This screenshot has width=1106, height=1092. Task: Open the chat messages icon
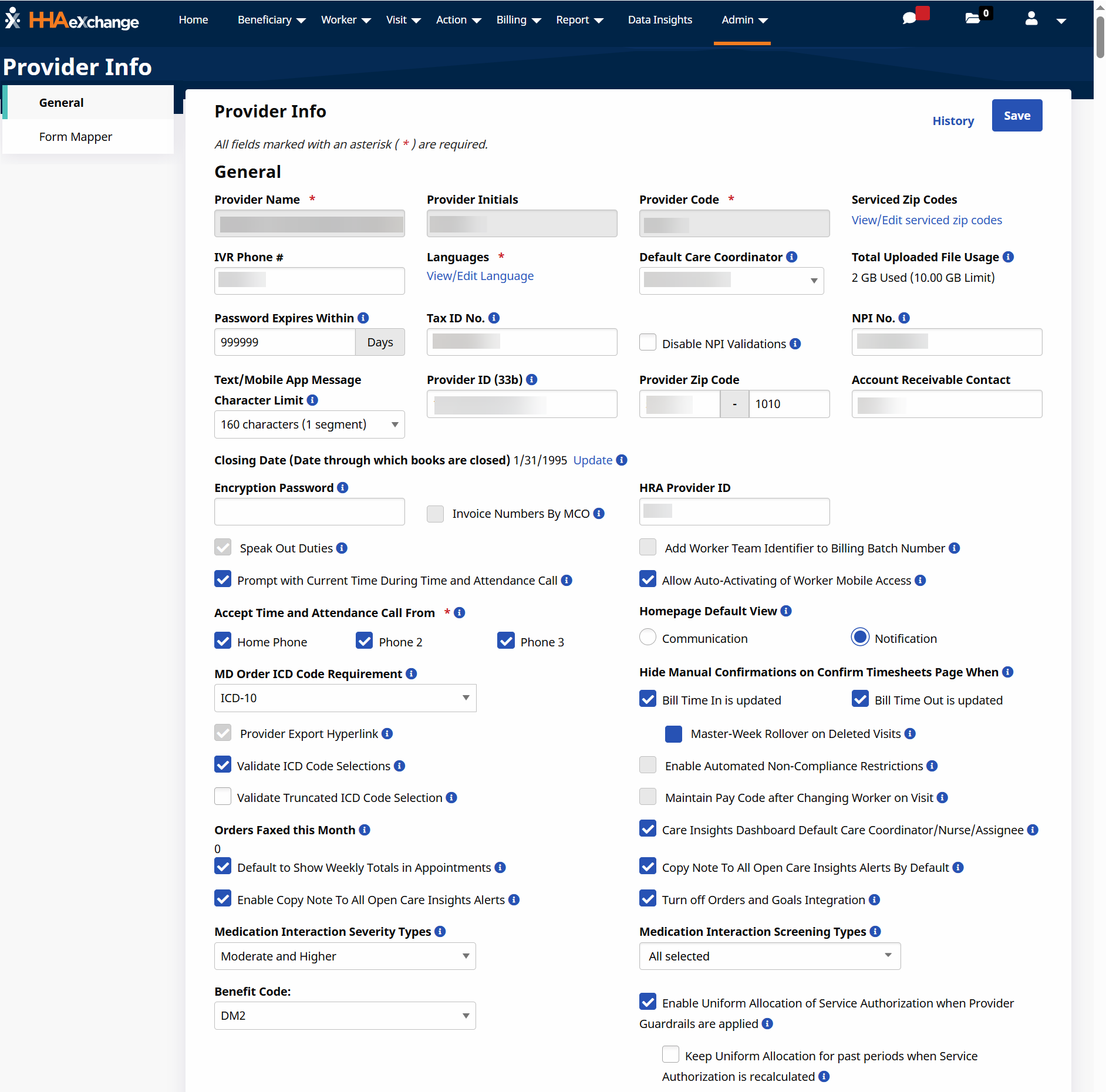coord(909,19)
